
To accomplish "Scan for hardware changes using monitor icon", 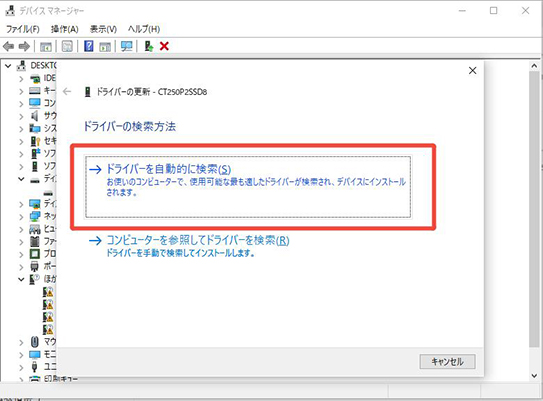I will point(127,46).
